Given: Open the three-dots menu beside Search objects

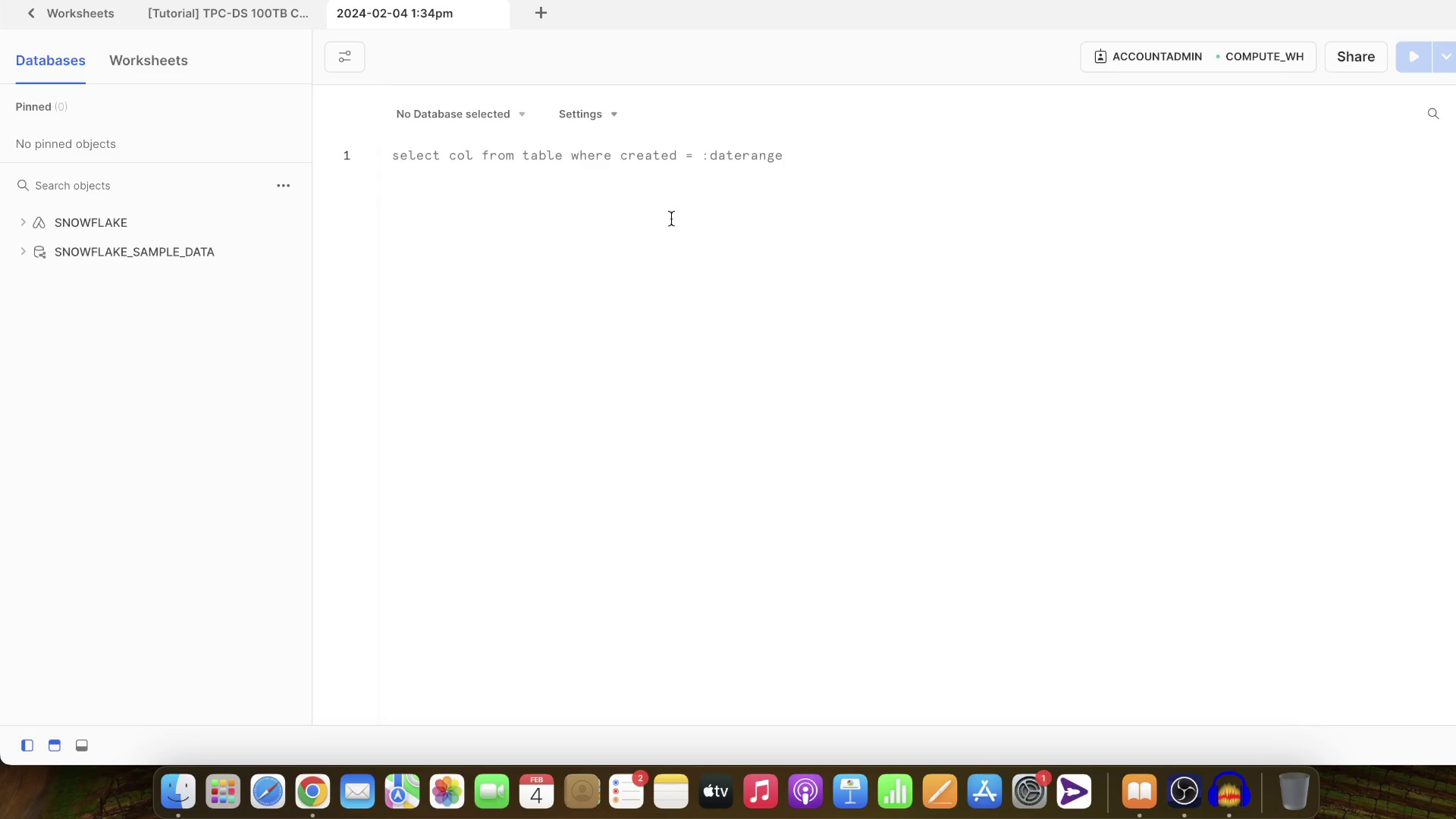Looking at the screenshot, I should [x=283, y=186].
